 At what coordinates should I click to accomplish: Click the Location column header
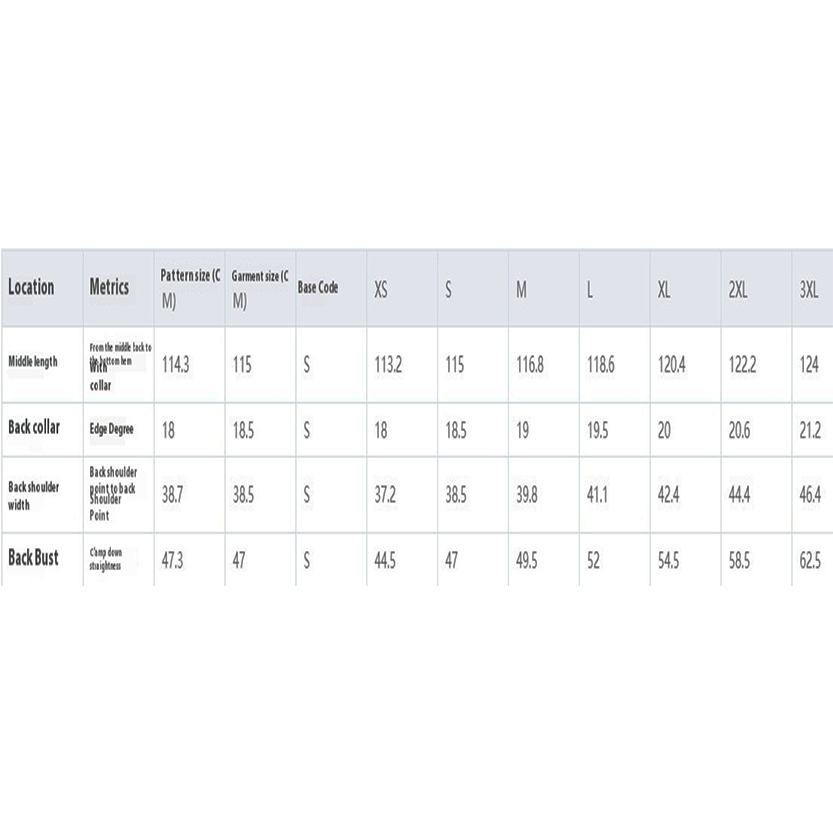[x=31, y=288]
